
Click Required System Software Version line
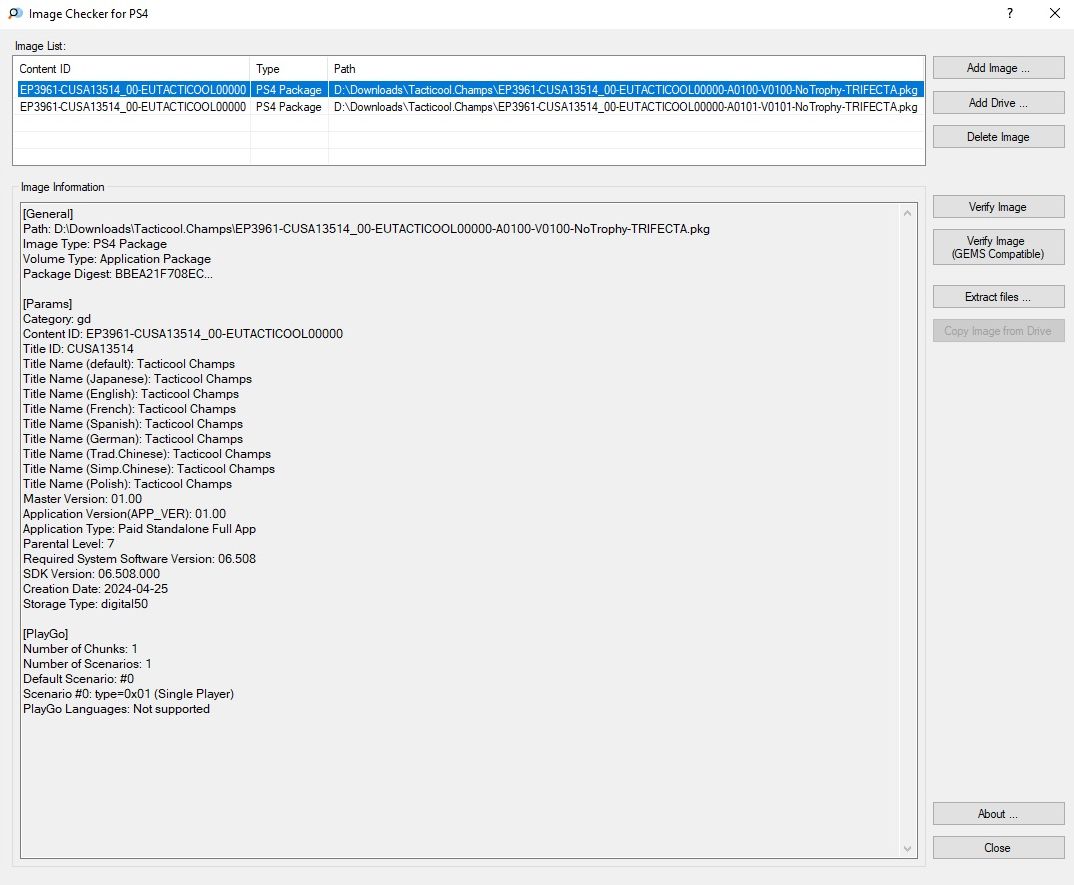tap(139, 559)
